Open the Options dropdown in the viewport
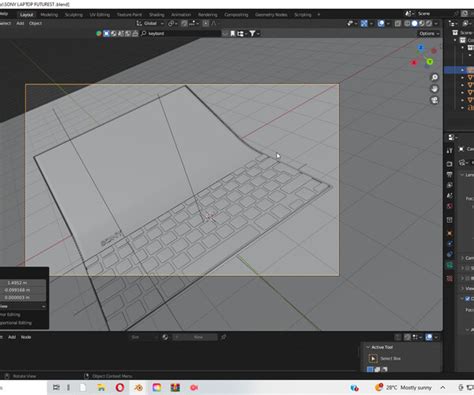Screen dimensions: 474x395 (x=429, y=33)
